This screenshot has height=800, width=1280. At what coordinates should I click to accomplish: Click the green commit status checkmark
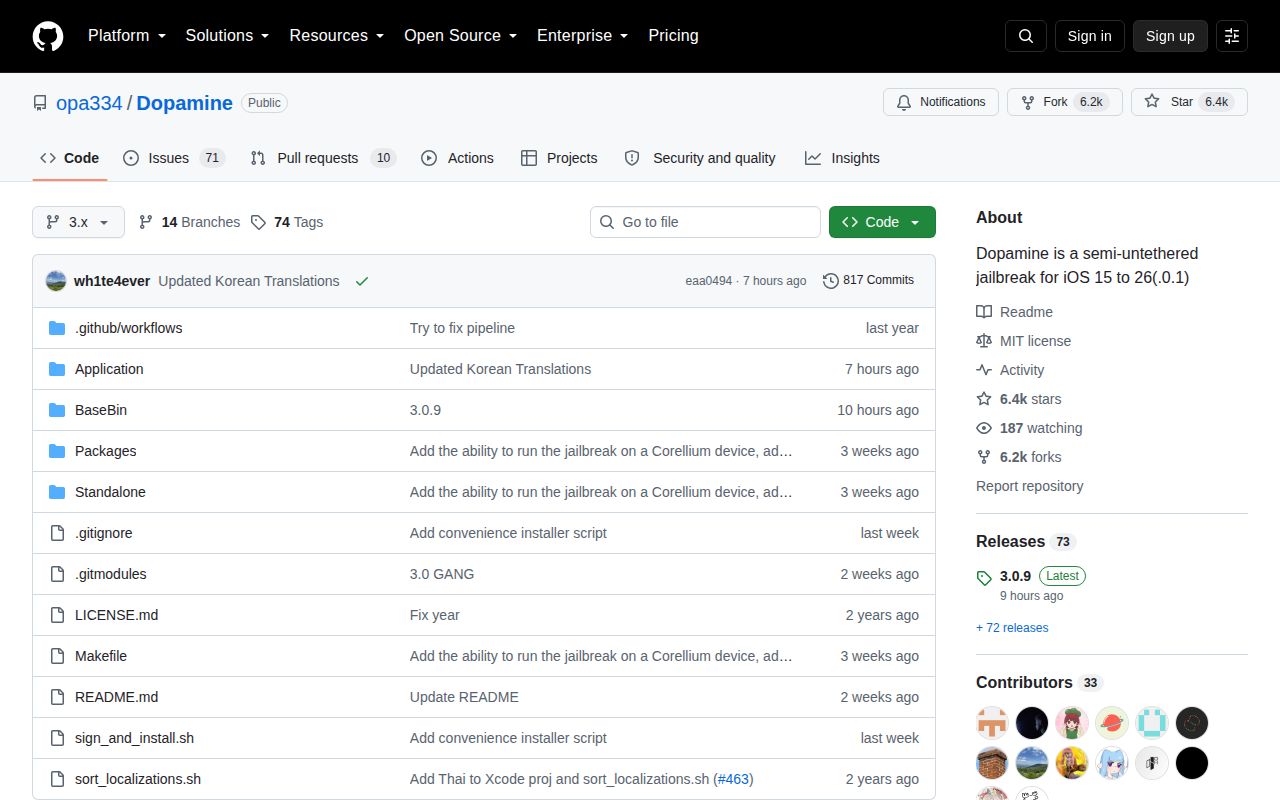pyautogui.click(x=362, y=281)
